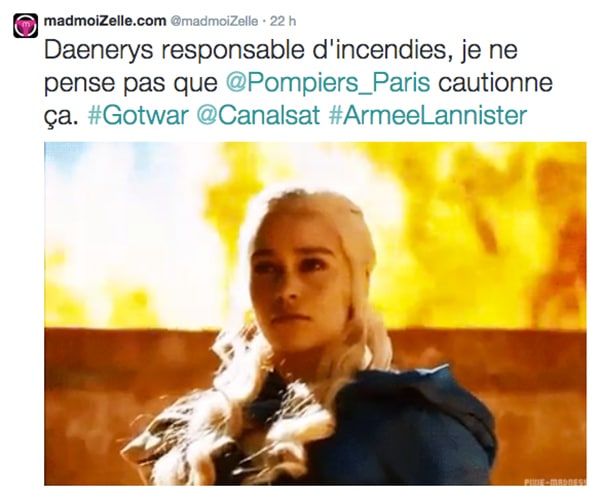Open the tweet's 22 h timestamp
Screen dimensions: 600x493
coord(283,21)
